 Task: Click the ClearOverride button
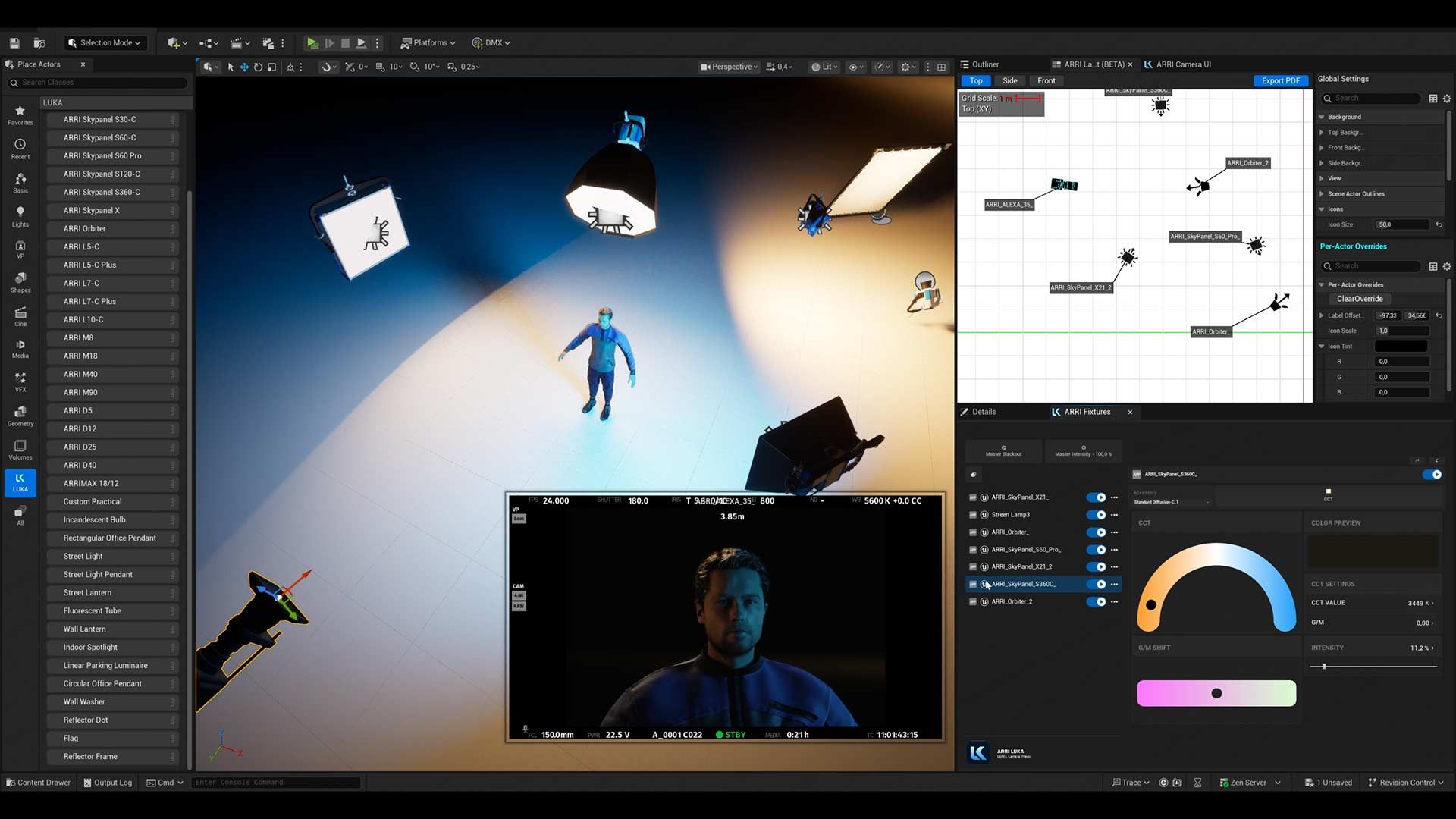pos(1360,299)
